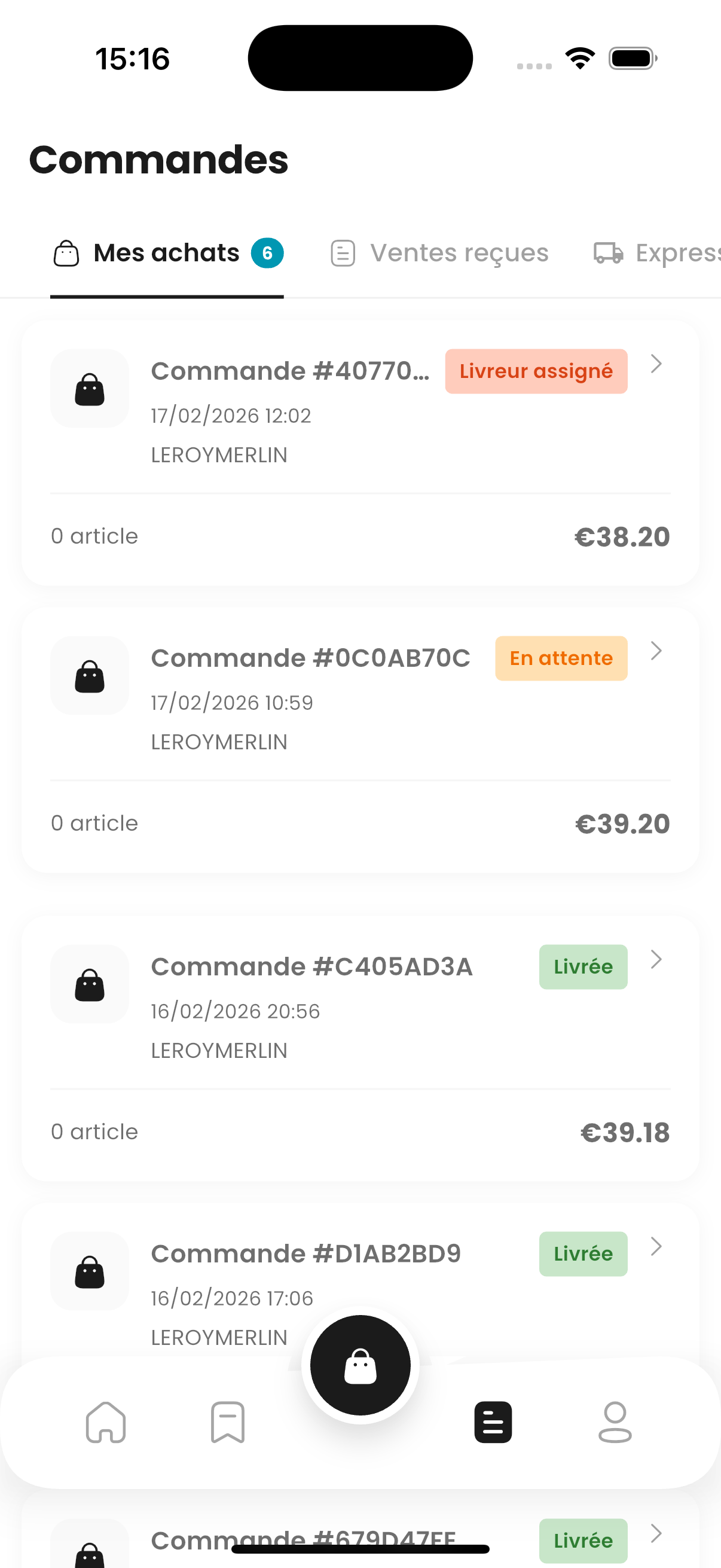Open the Home tab in bottom navigation

[106, 1423]
